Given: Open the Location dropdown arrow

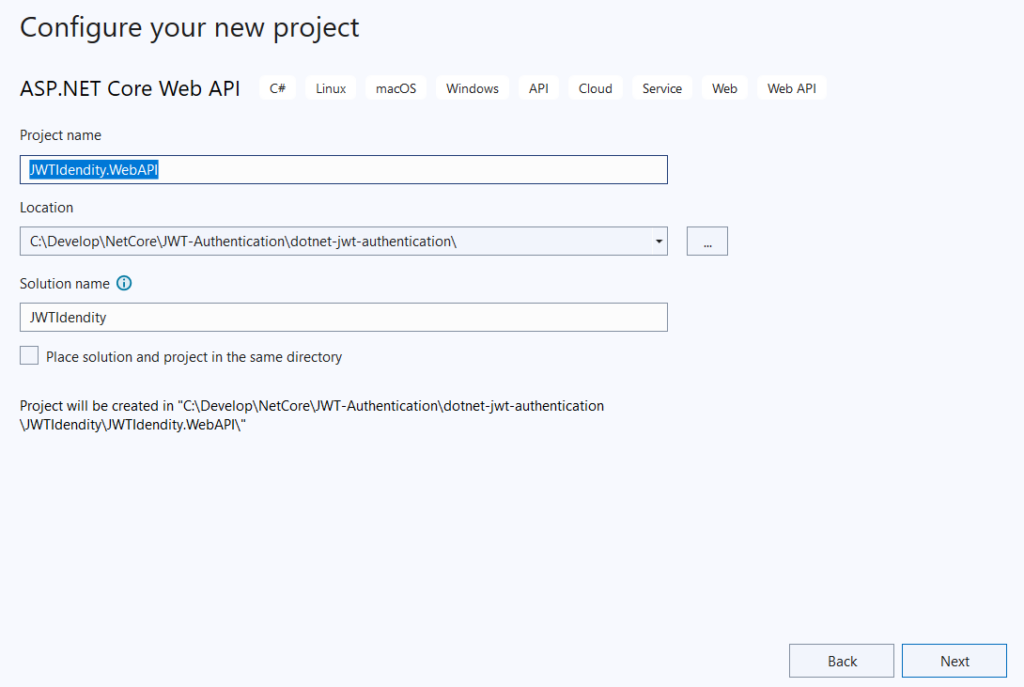Looking at the screenshot, I should (x=659, y=242).
